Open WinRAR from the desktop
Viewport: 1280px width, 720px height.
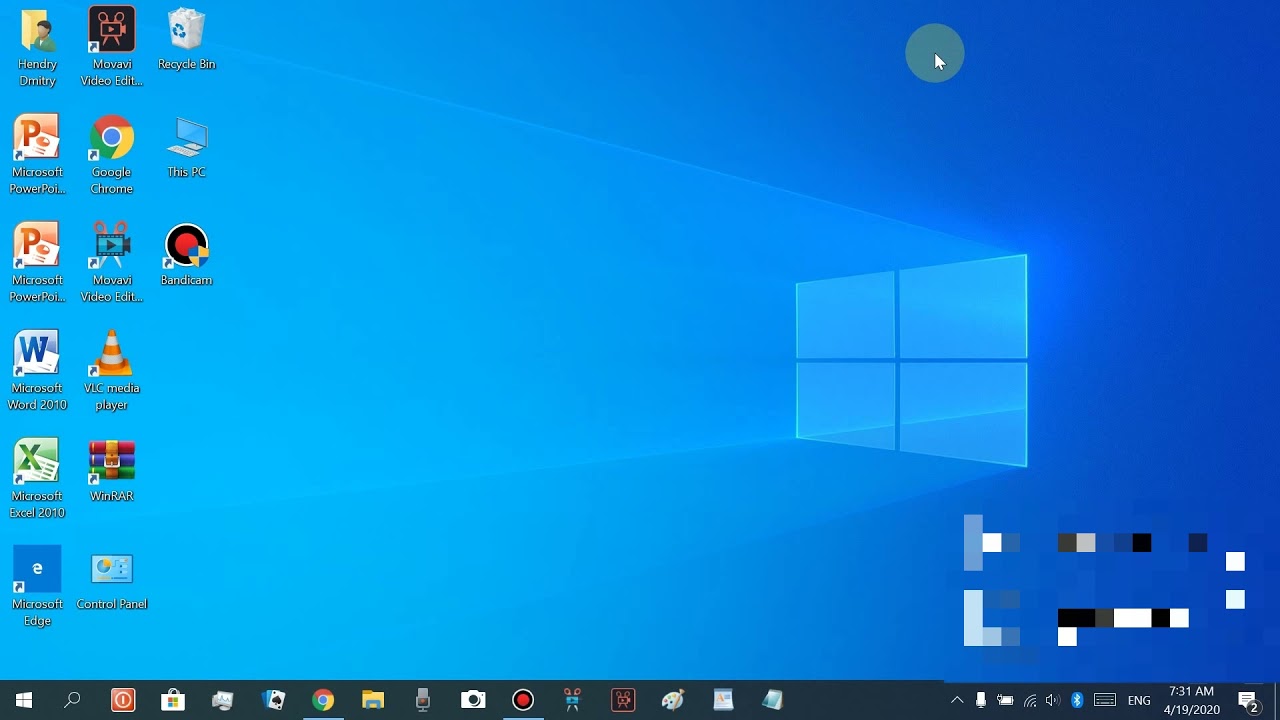click(111, 459)
